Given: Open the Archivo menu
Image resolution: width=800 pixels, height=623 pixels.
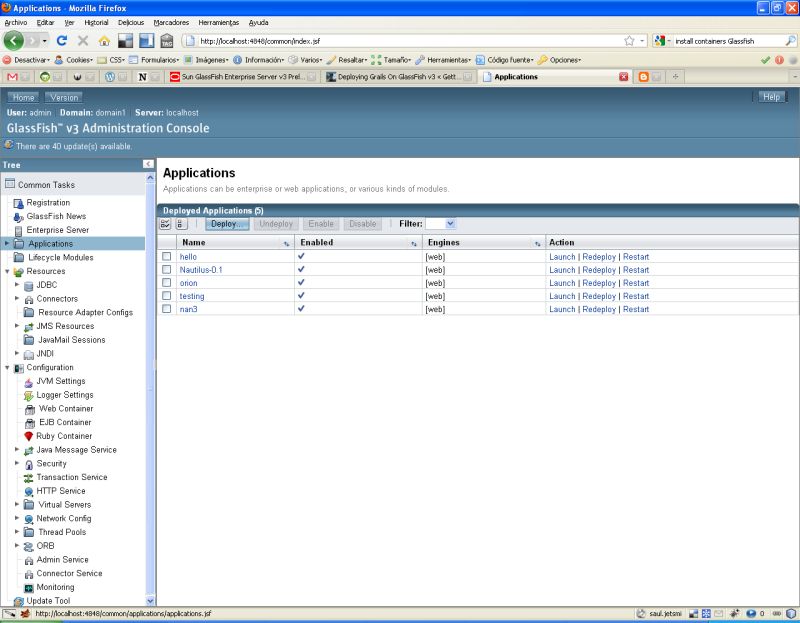Looking at the screenshot, I should [16, 22].
